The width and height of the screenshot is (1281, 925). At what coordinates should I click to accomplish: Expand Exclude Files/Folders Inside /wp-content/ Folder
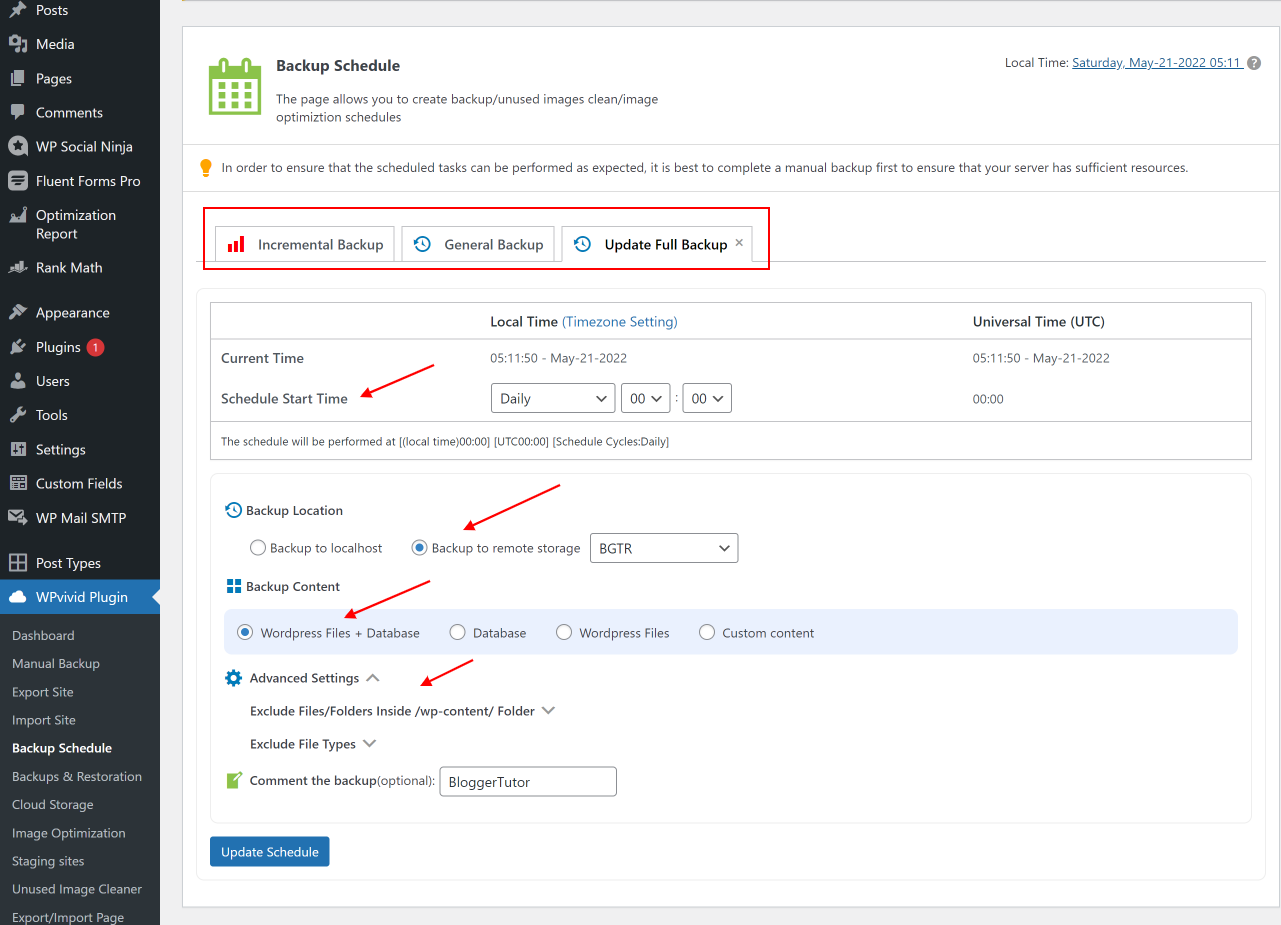547,711
